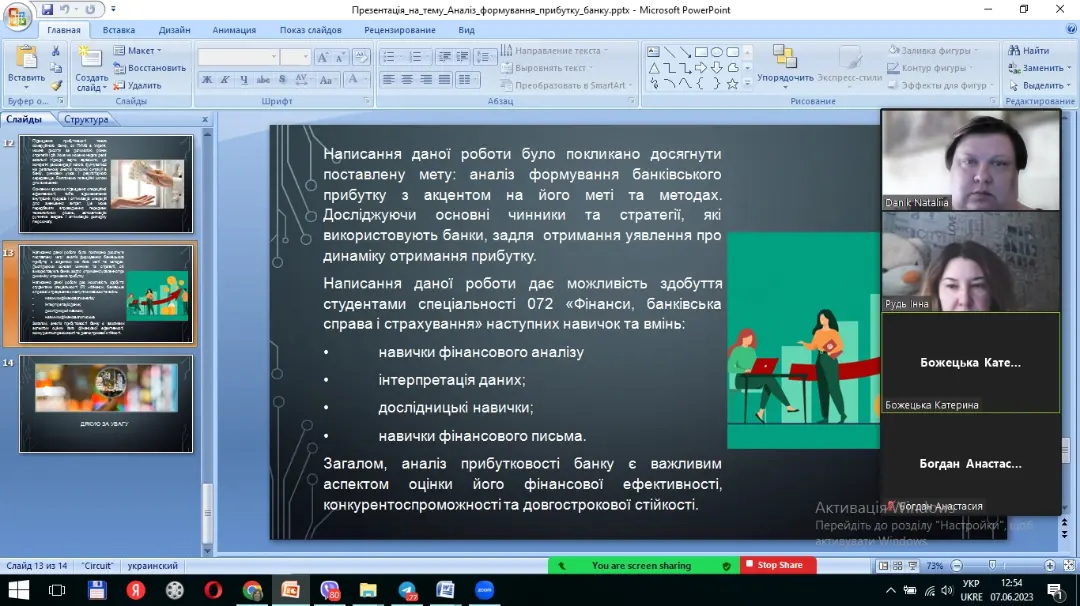
Task: Switch to the Вставка ribbon tab
Action: point(119,30)
